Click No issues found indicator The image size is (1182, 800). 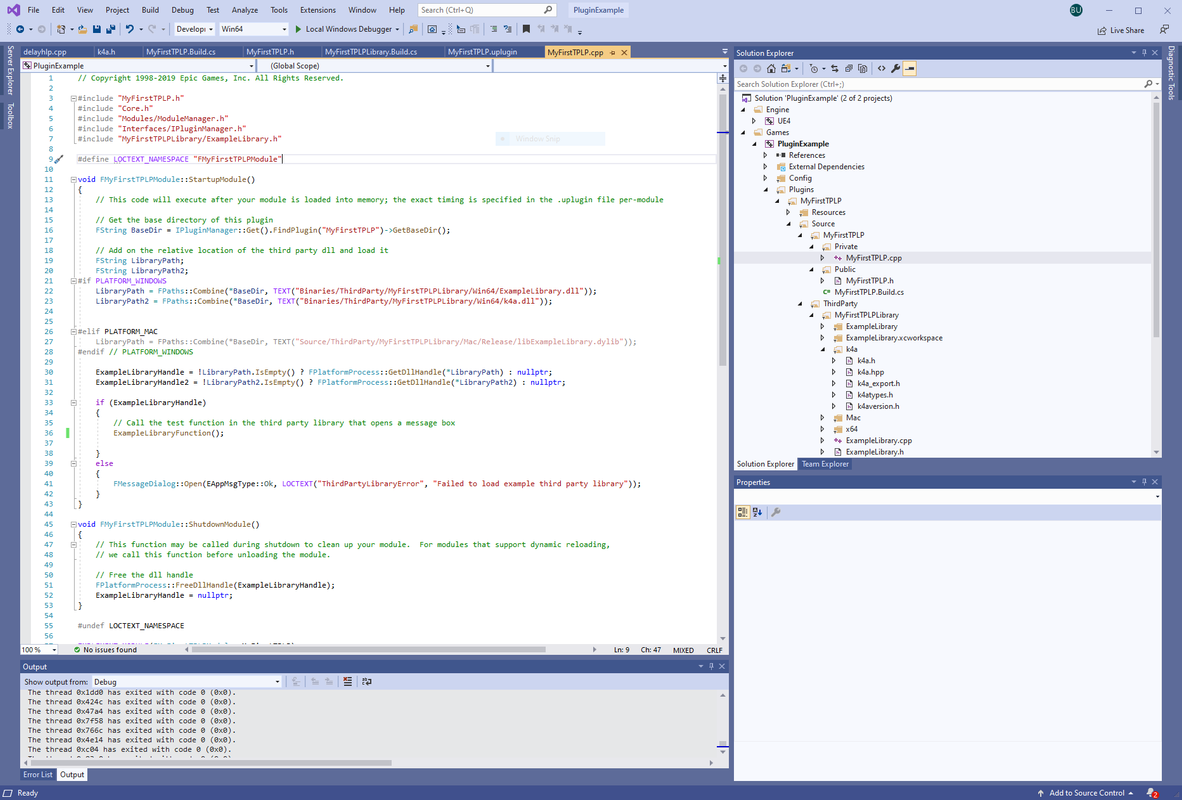coord(105,649)
